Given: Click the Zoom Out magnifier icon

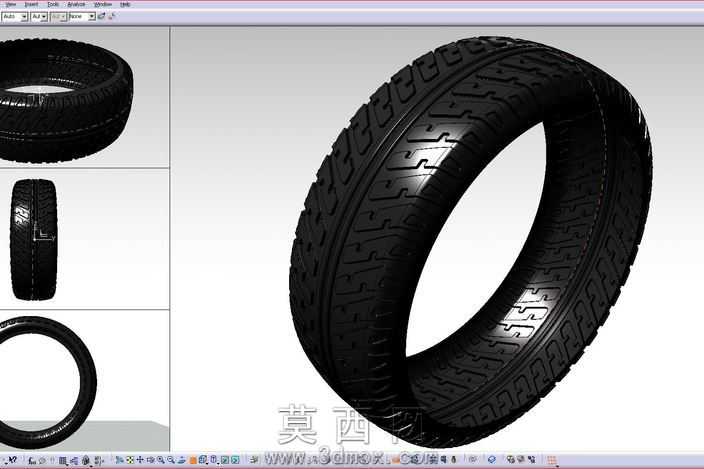Looking at the screenshot, I should point(171,460).
